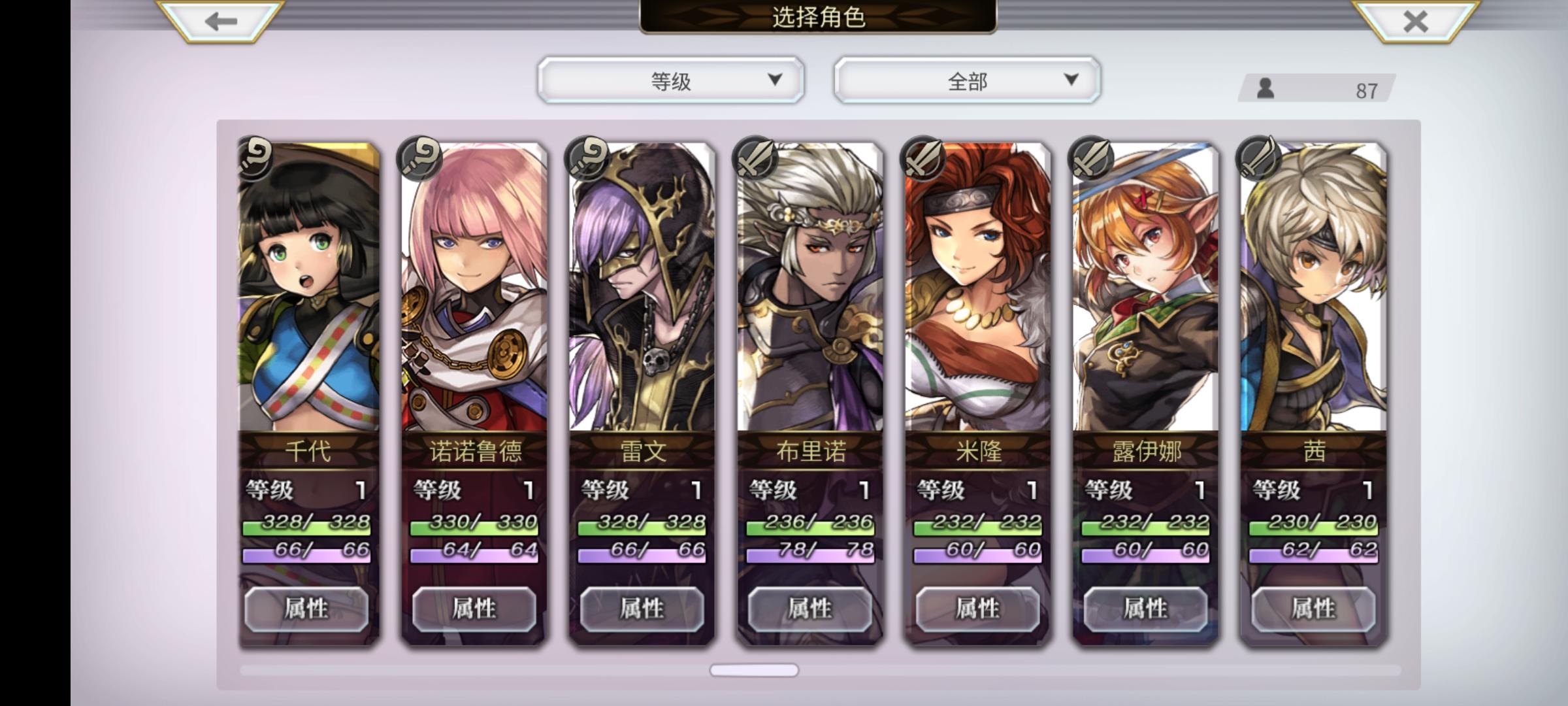Click the staff class icon on 千代's card

[255, 158]
